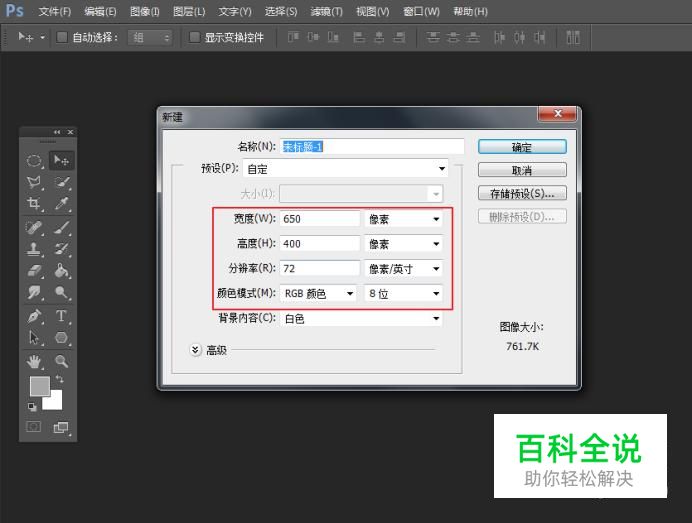Viewport: 692px width, 523px height.
Task: Open the 8 位 bit depth dropdown
Action: pos(403,293)
